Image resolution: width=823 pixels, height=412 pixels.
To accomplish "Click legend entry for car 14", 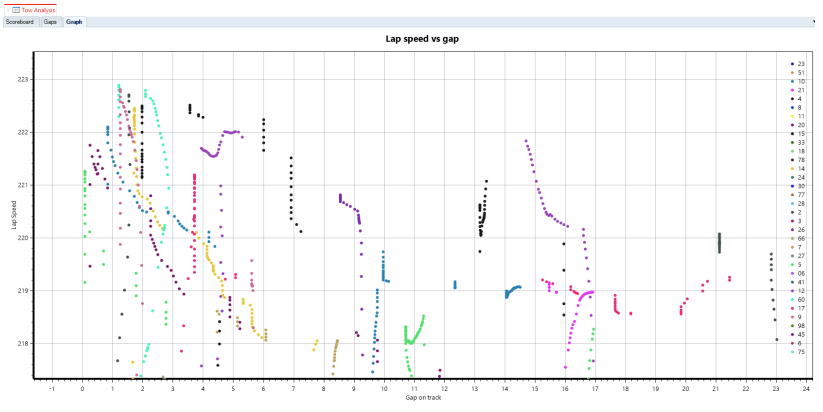I will click(x=798, y=169).
